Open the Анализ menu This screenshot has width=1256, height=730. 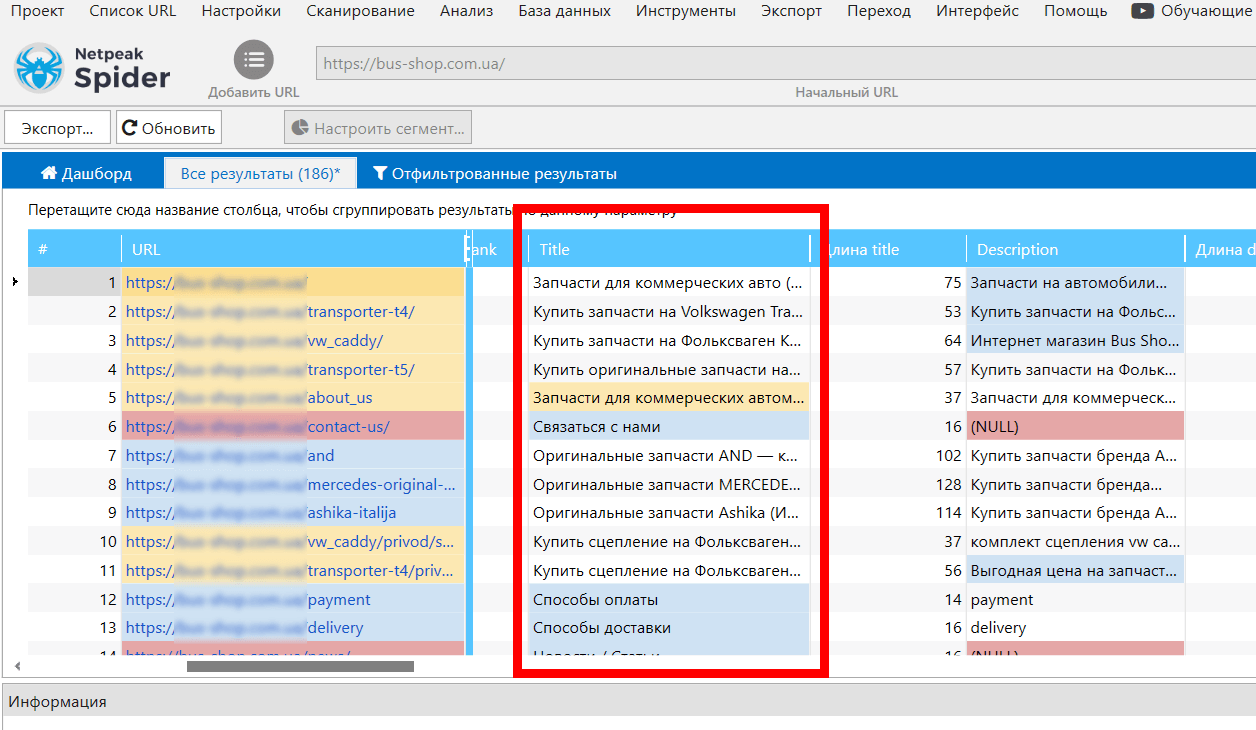click(466, 11)
